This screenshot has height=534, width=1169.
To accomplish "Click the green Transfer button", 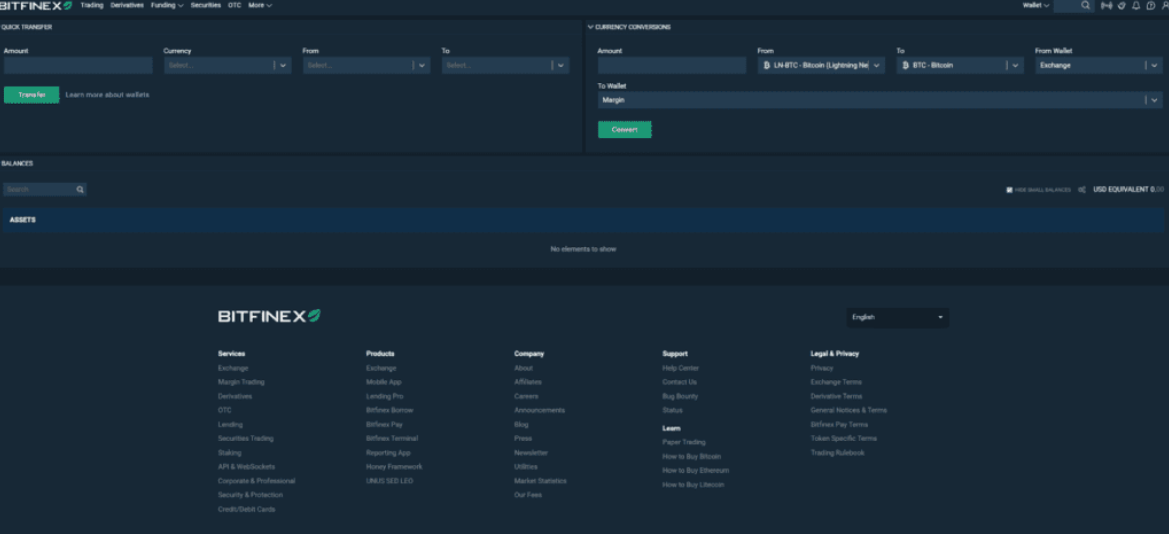I will tap(31, 95).
